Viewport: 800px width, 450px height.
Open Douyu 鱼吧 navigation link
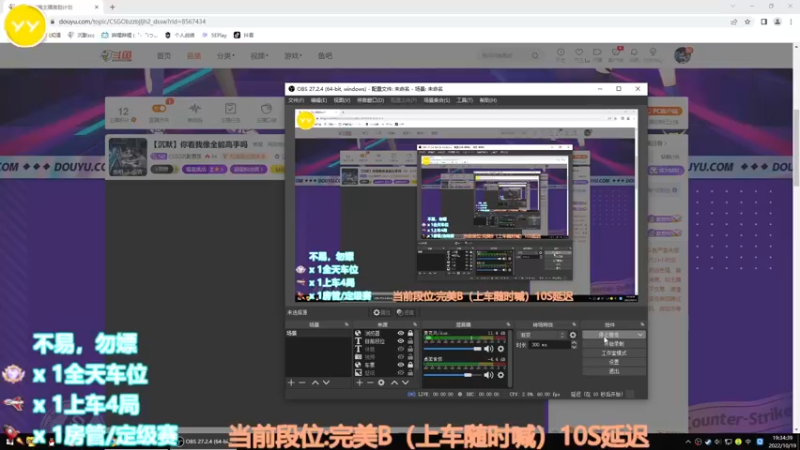tap(325, 56)
